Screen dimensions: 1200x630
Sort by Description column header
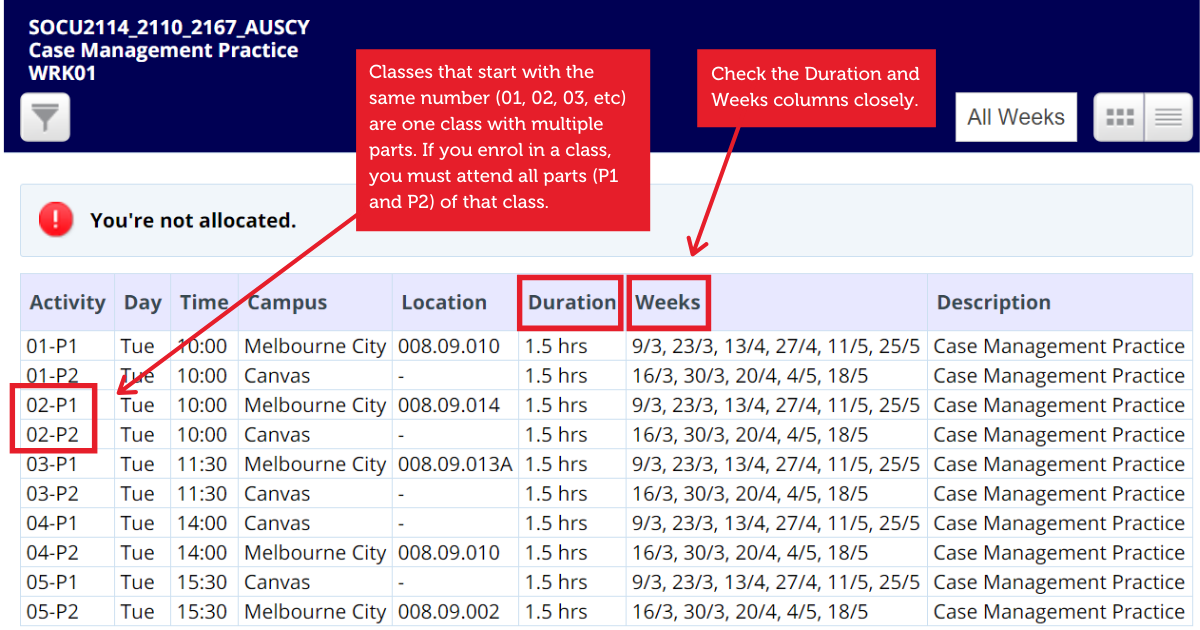(993, 303)
